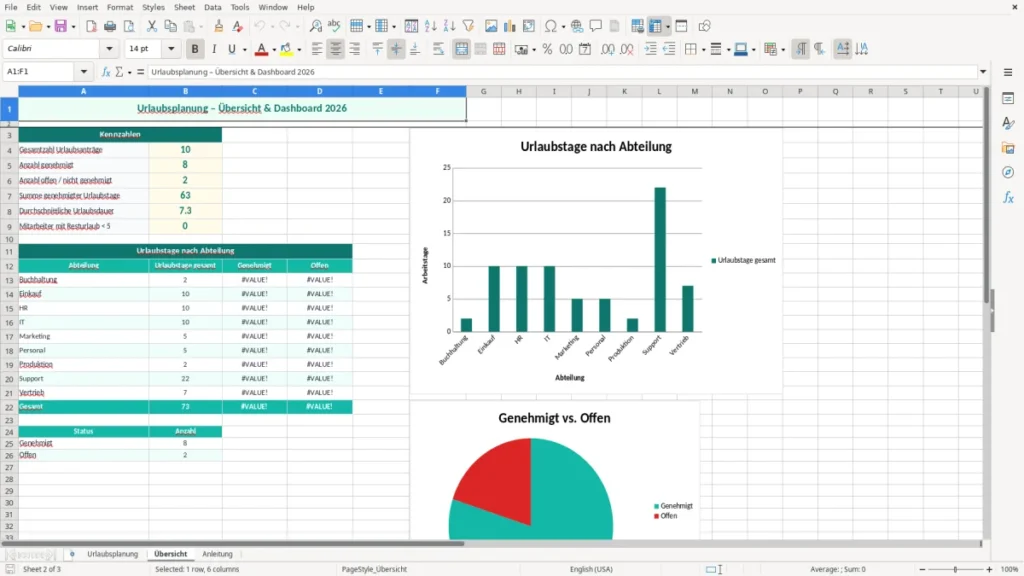Click the zoom out minus button

[922, 569]
